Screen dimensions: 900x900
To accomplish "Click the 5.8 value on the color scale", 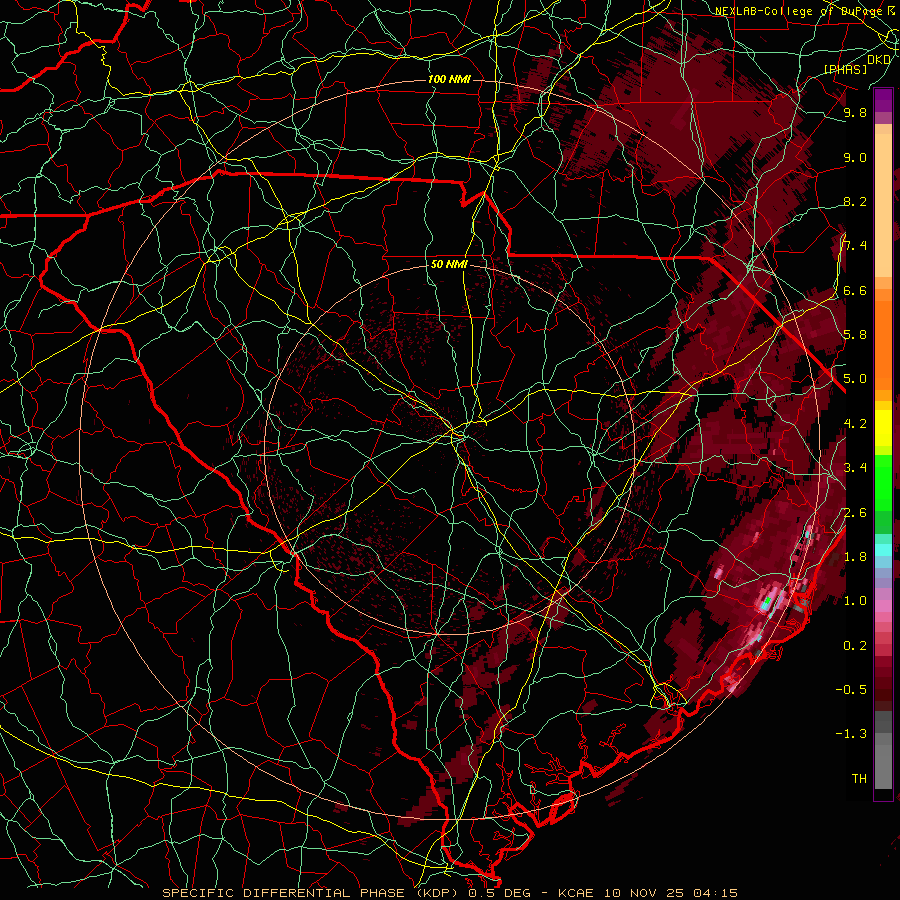I will [x=855, y=335].
